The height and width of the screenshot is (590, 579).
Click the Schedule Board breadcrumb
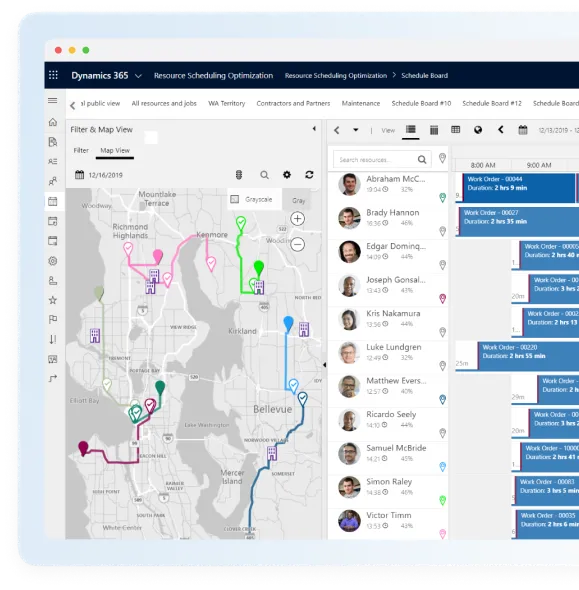point(424,76)
